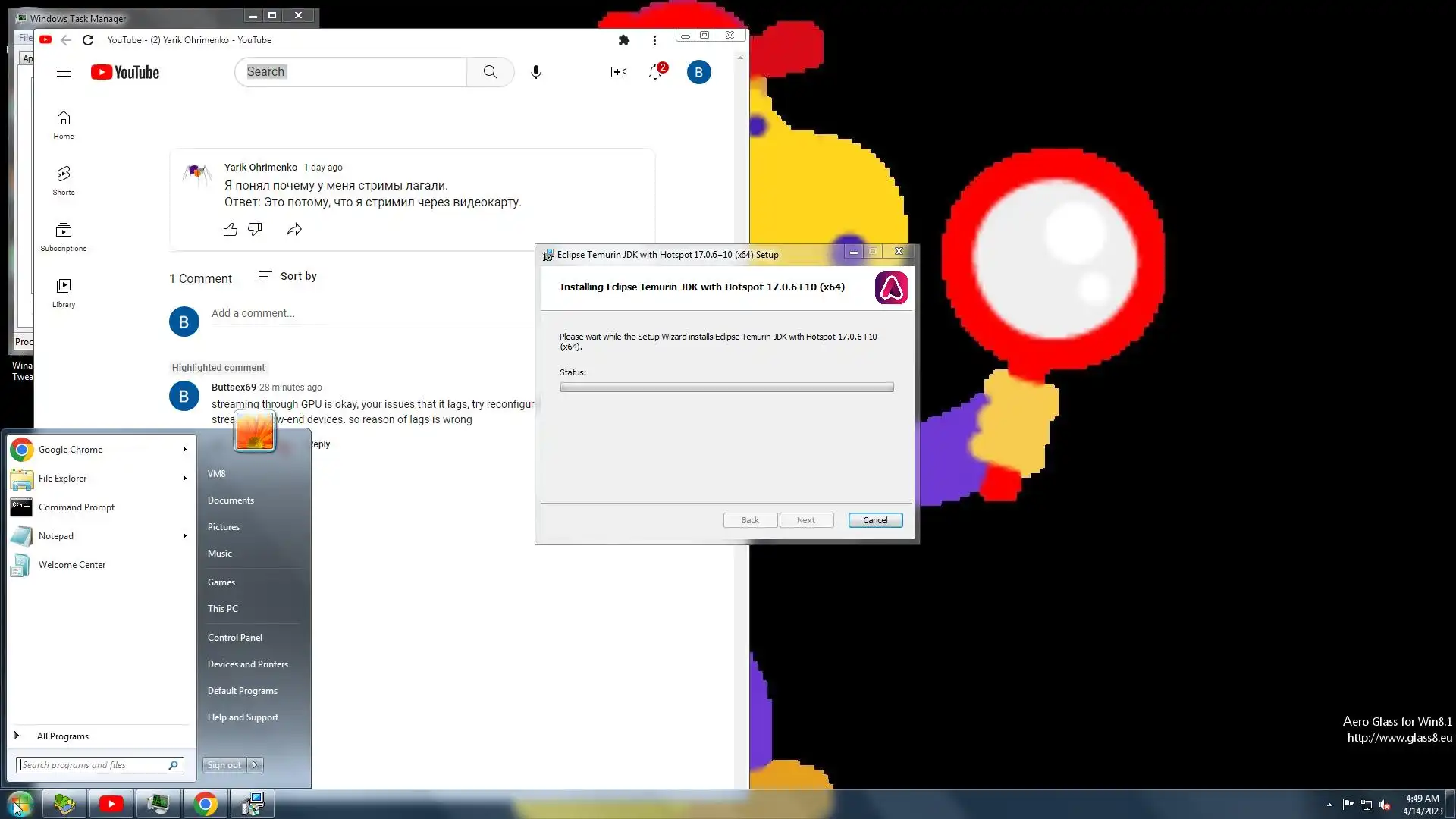Expand Sign out options arrow
This screenshot has height=819, width=1456.
[256, 765]
